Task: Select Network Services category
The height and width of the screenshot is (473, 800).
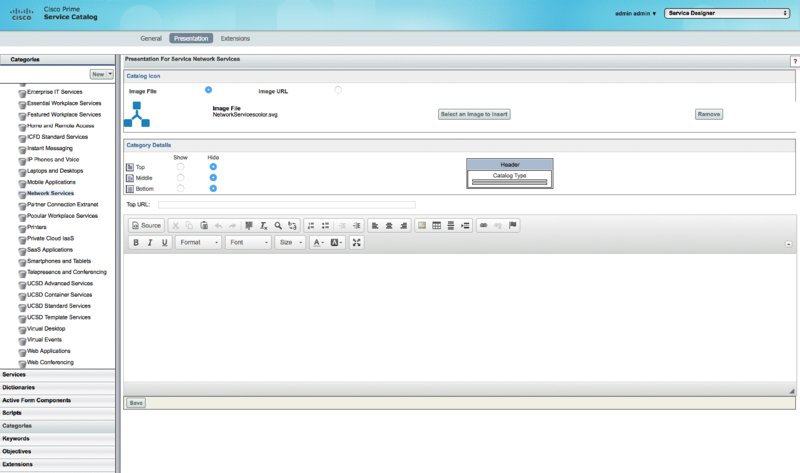Action: pyautogui.click(x=51, y=193)
